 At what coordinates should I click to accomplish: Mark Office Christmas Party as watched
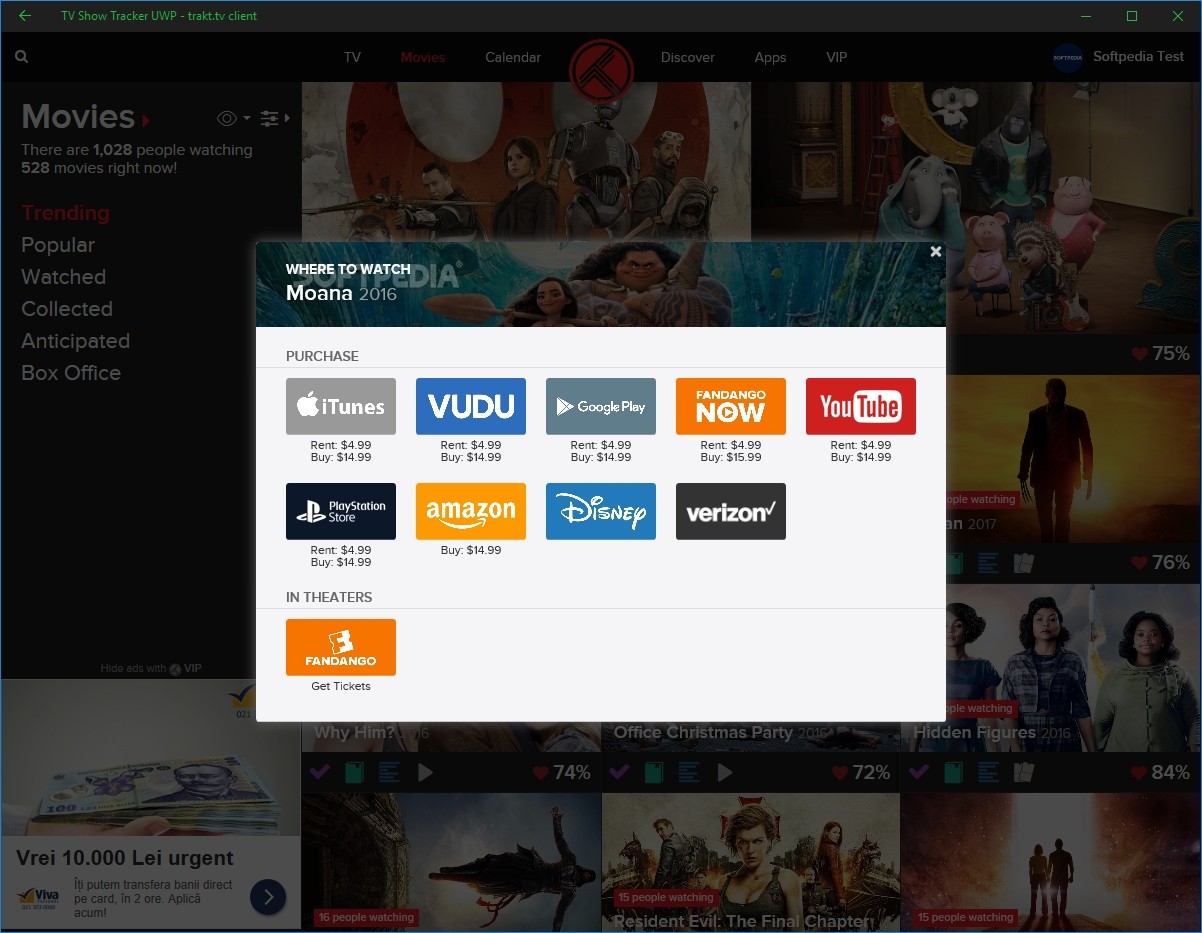[x=620, y=772]
